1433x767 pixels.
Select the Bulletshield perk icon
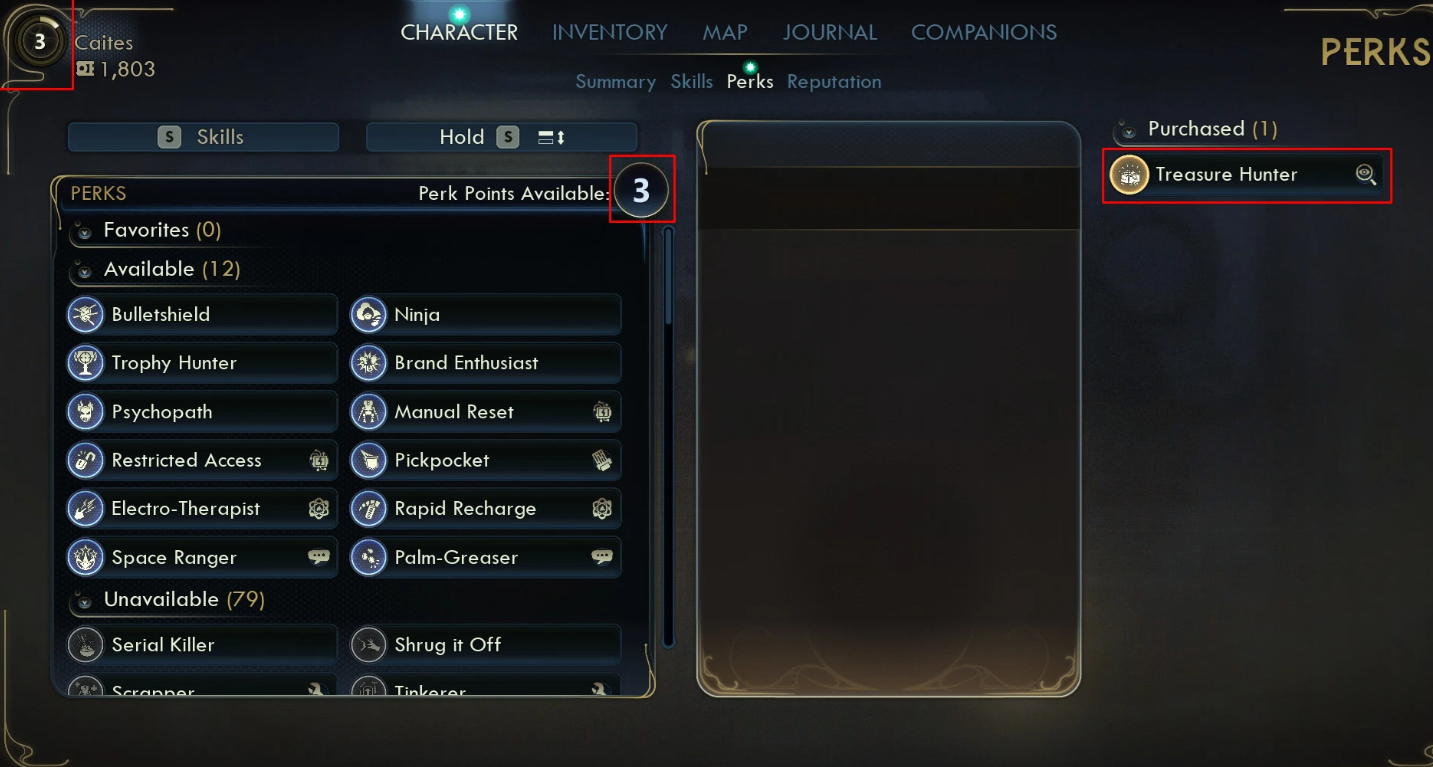(x=86, y=314)
